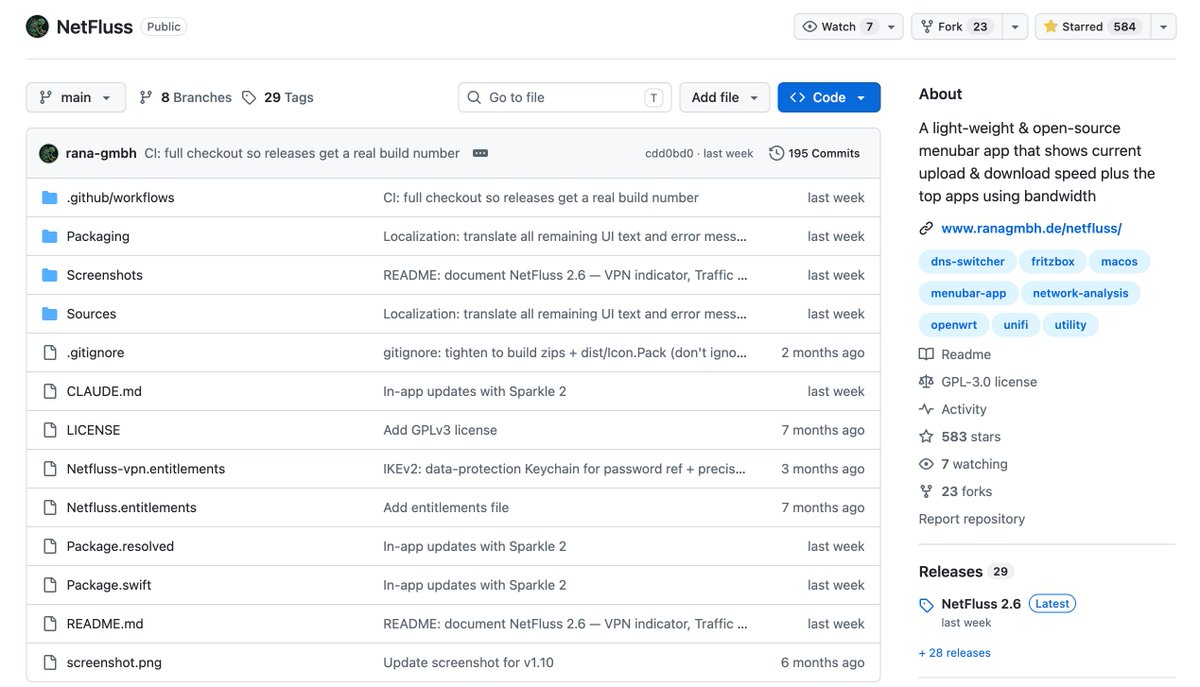The width and height of the screenshot is (1200, 687).
Task: Click the rana-gmbh commit author avatar
Action: coord(49,153)
